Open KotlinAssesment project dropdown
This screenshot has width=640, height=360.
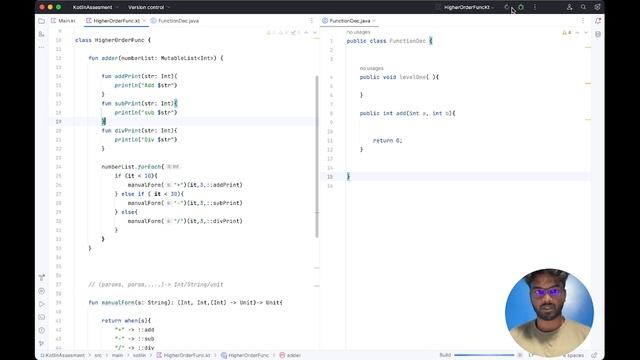[96, 7]
